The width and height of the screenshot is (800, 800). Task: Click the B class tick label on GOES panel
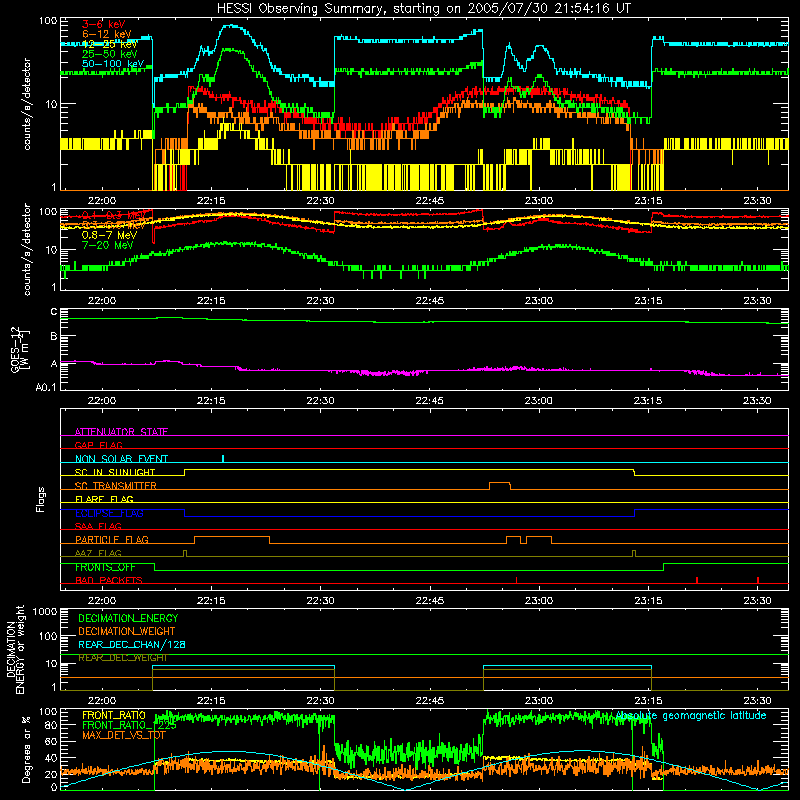click(54, 337)
